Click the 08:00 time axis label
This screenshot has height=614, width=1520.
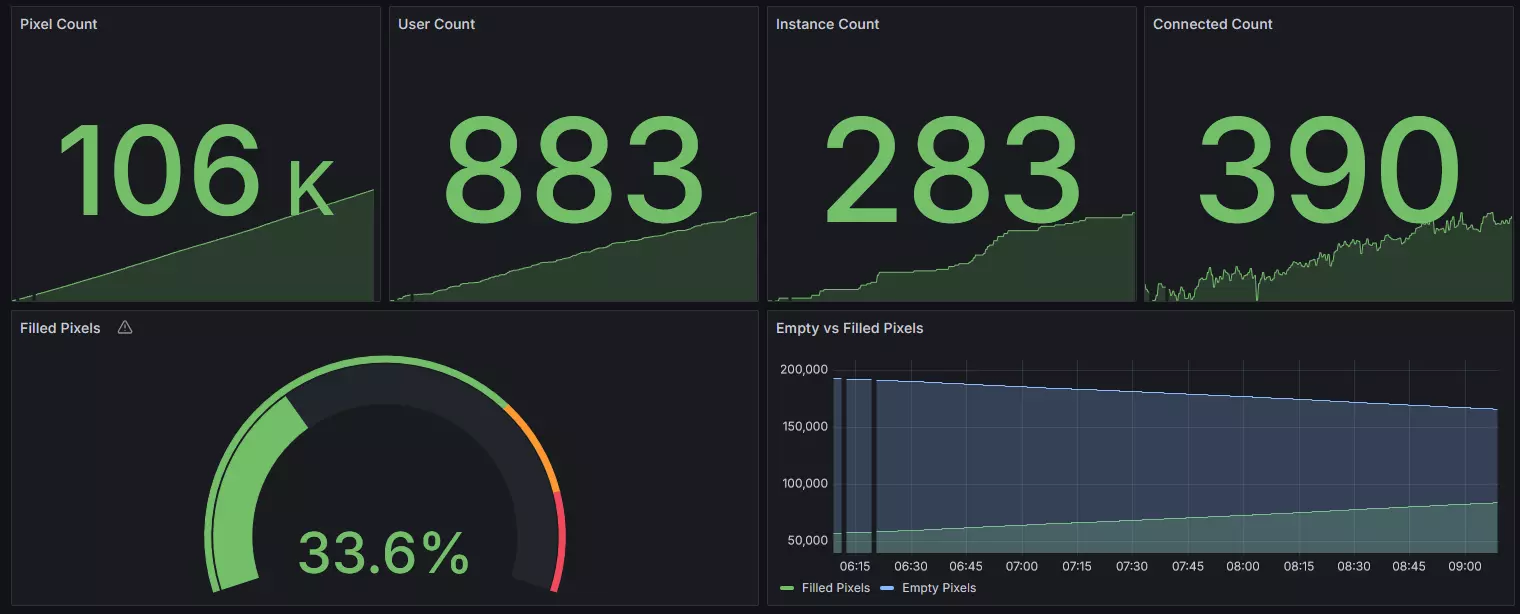(x=1243, y=566)
